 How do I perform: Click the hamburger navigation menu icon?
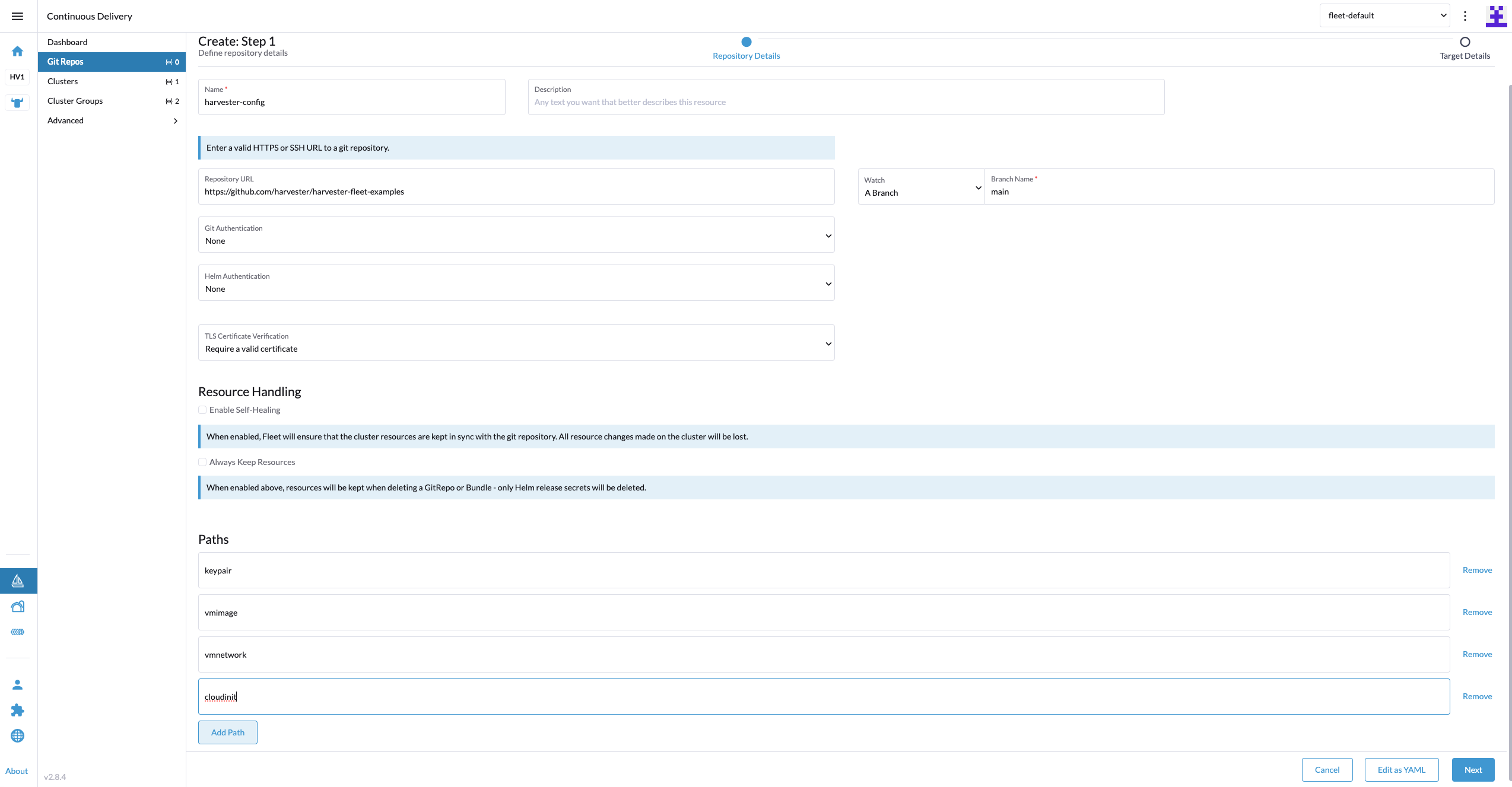18,16
